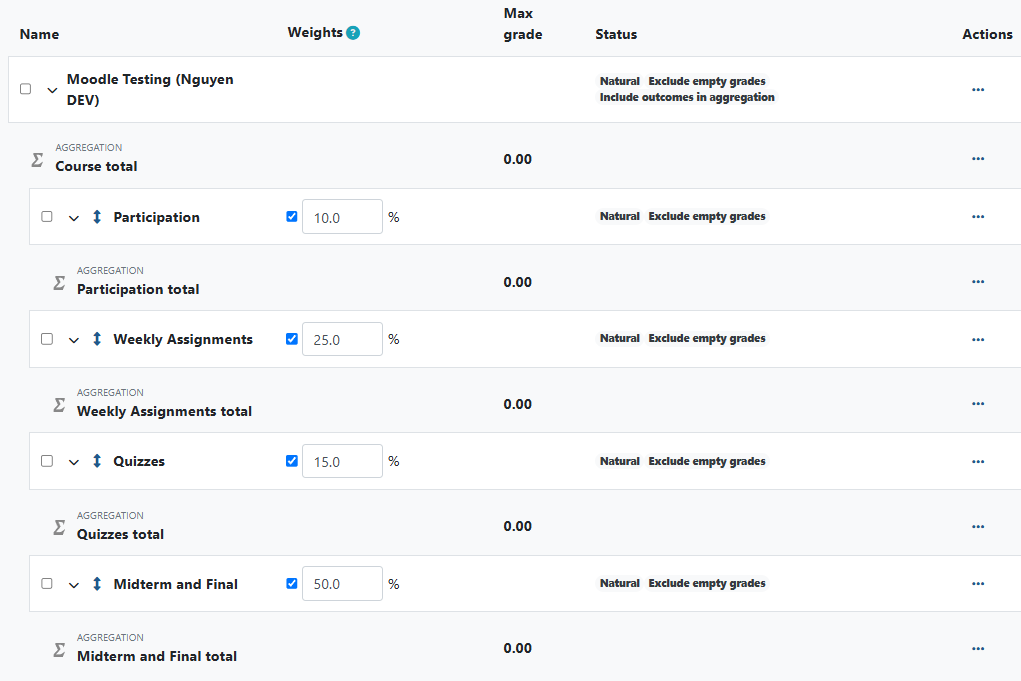This screenshot has height=681, width=1021.
Task: Expand the Weekly Assignments category
Action: point(72,339)
